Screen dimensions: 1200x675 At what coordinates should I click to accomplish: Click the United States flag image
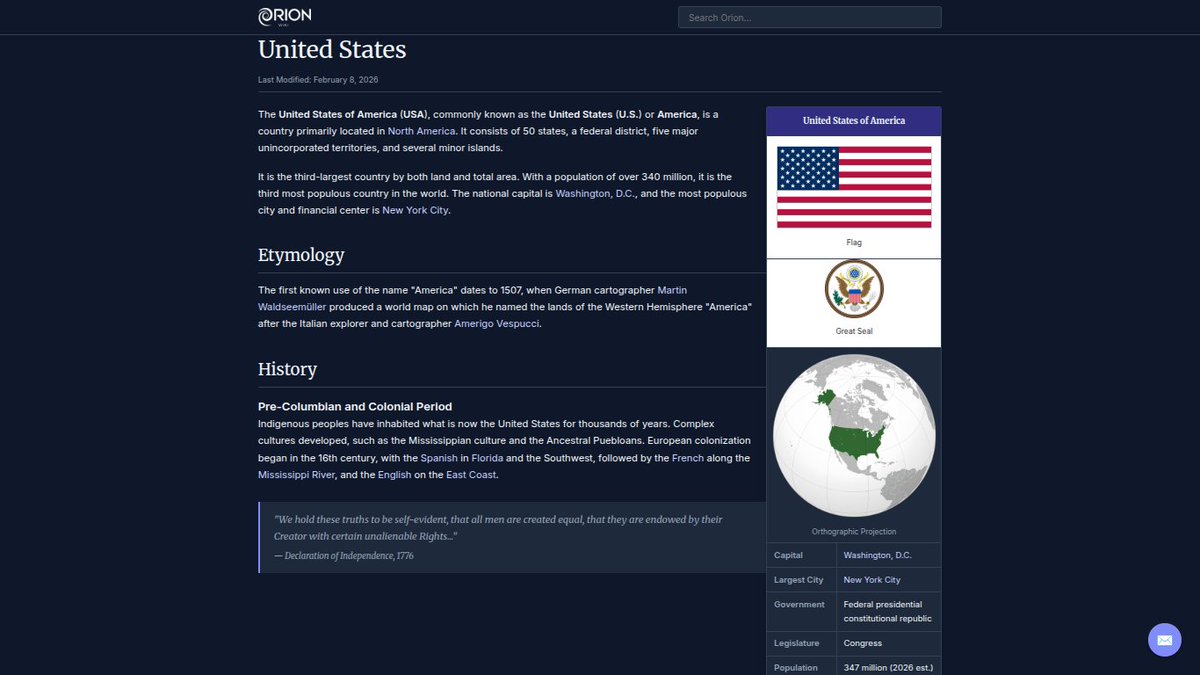click(x=854, y=187)
